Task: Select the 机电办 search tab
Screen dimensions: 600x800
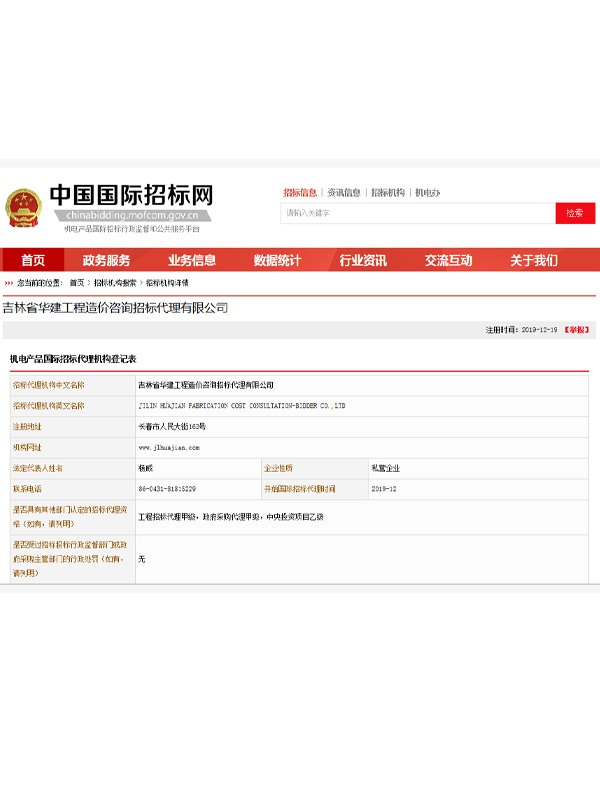Action: pyautogui.click(x=428, y=193)
